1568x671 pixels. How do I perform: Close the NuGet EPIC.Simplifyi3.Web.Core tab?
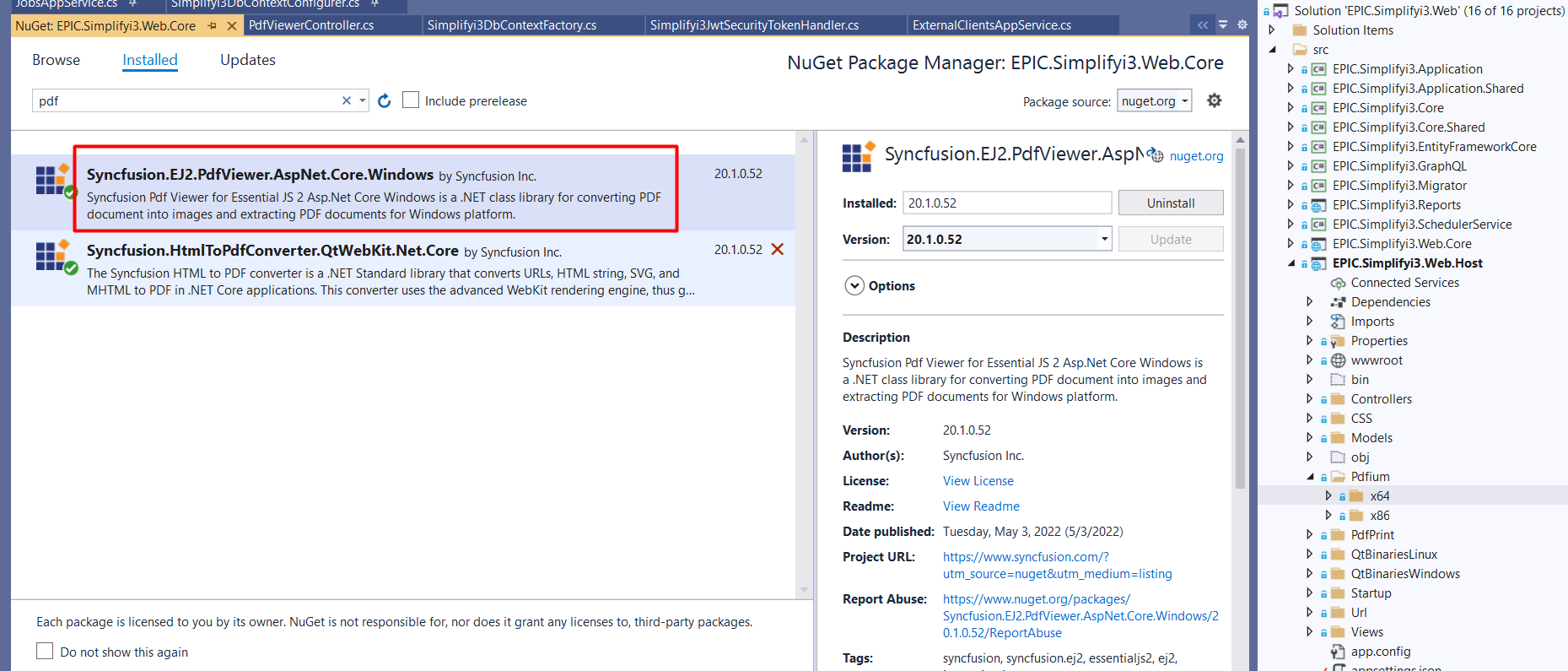click(232, 26)
